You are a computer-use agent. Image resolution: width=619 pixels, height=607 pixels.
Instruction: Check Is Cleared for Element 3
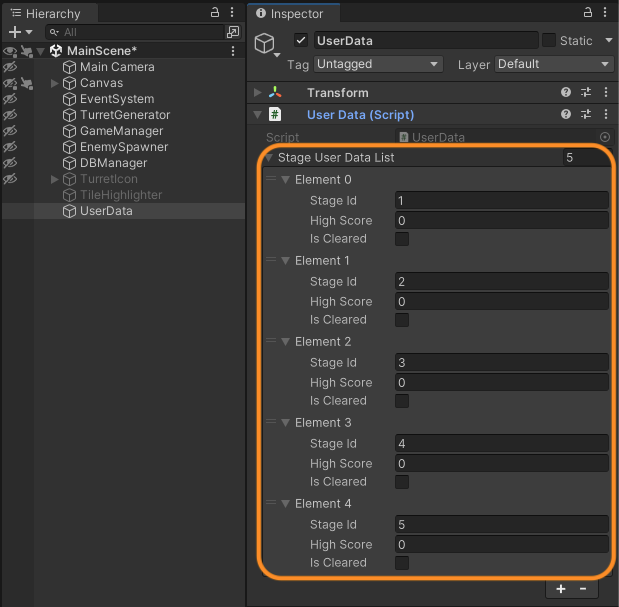pyautogui.click(x=402, y=482)
